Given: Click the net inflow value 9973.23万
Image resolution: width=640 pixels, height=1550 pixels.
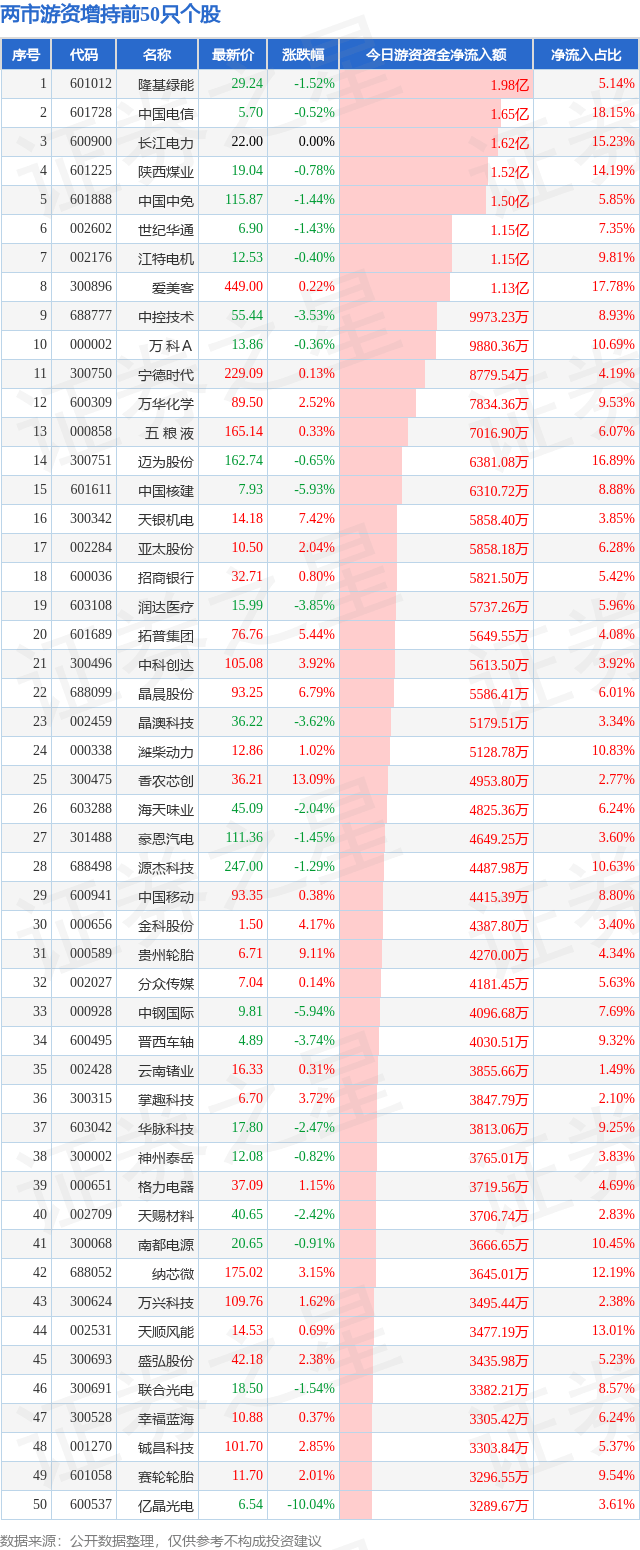Looking at the screenshot, I should [499, 316].
